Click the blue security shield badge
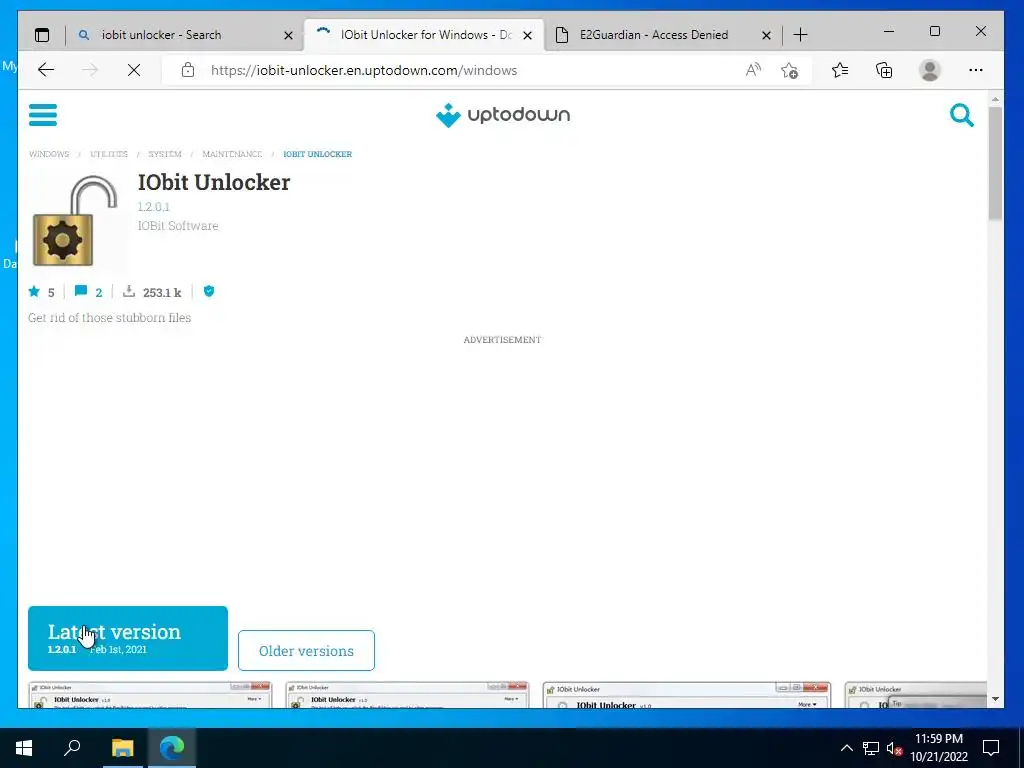 click(x=209, y=291)
